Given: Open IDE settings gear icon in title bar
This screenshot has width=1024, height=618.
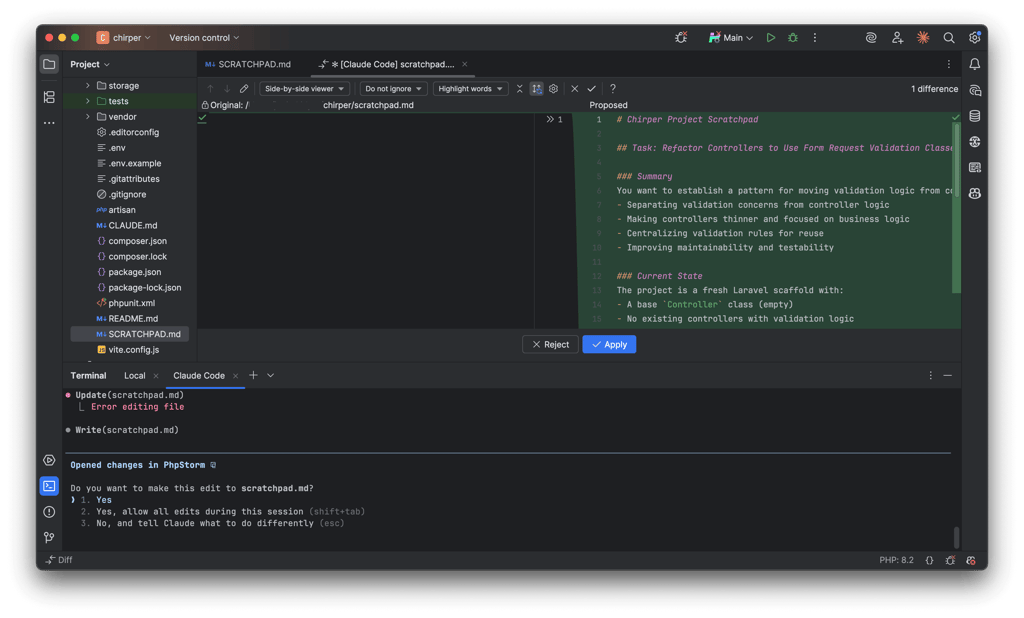Looking at the screenshot, I should click(x=974, y=38).
